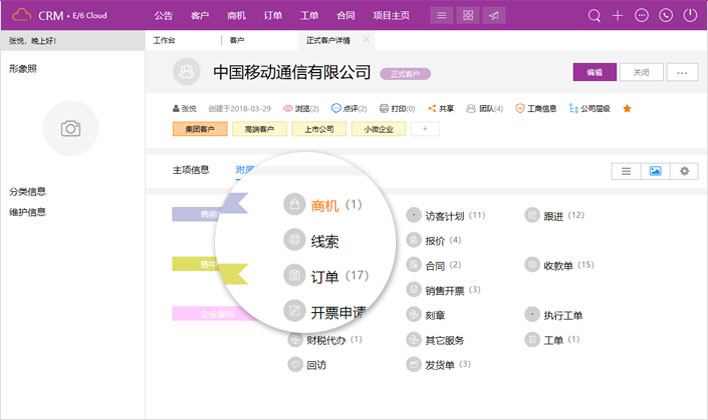The width and height of the screenshot is (708, 420).
Task: Open 发货单 (3) item
Action: 438,364
